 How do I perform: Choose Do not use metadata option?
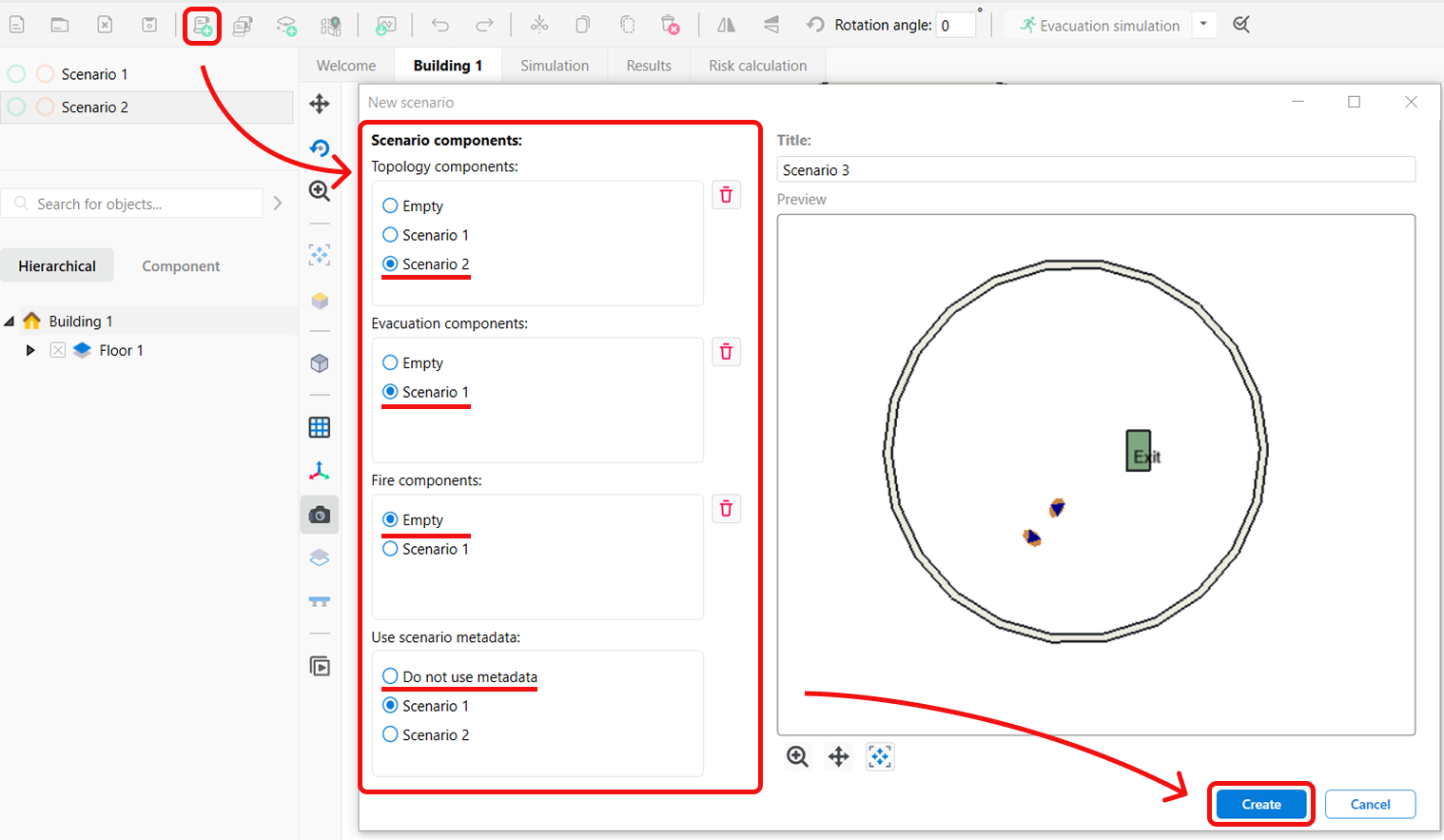coord(390,676)
